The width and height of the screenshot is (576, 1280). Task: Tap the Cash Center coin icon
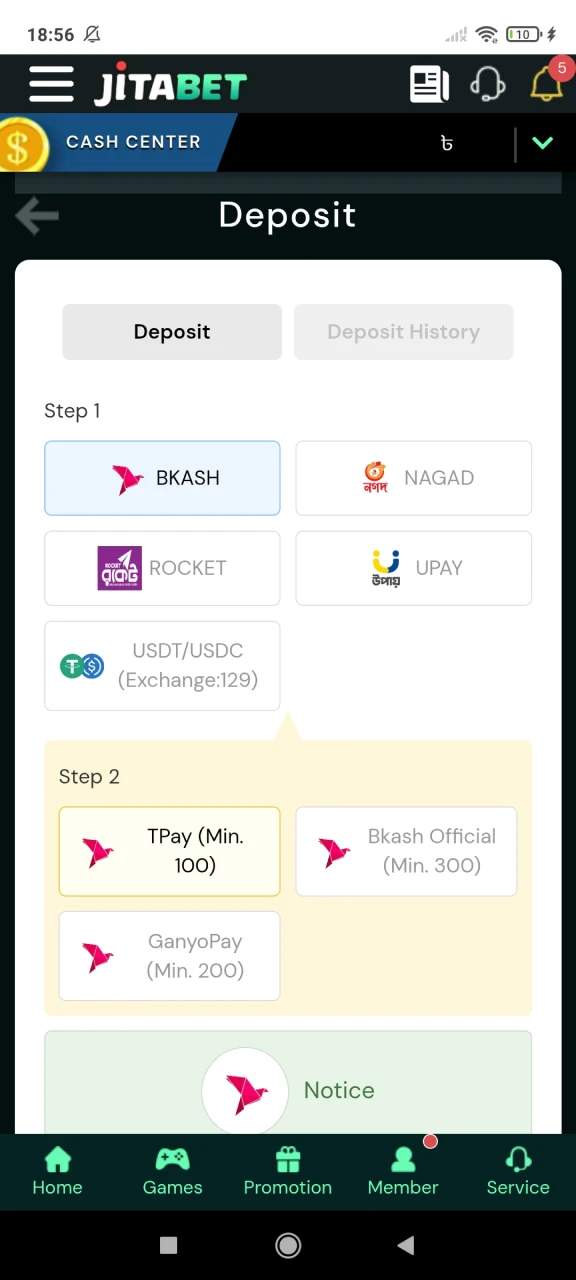[x=24, y=143]
